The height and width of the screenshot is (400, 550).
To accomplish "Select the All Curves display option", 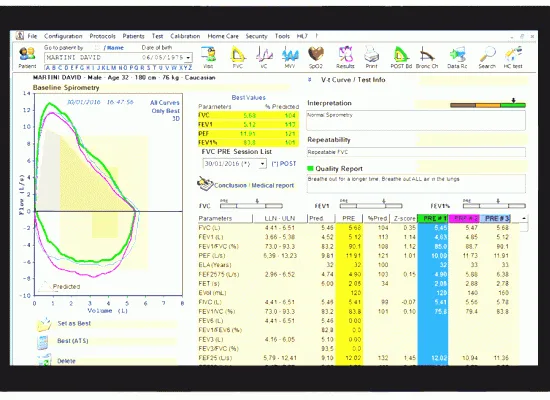I will [165, 102].
